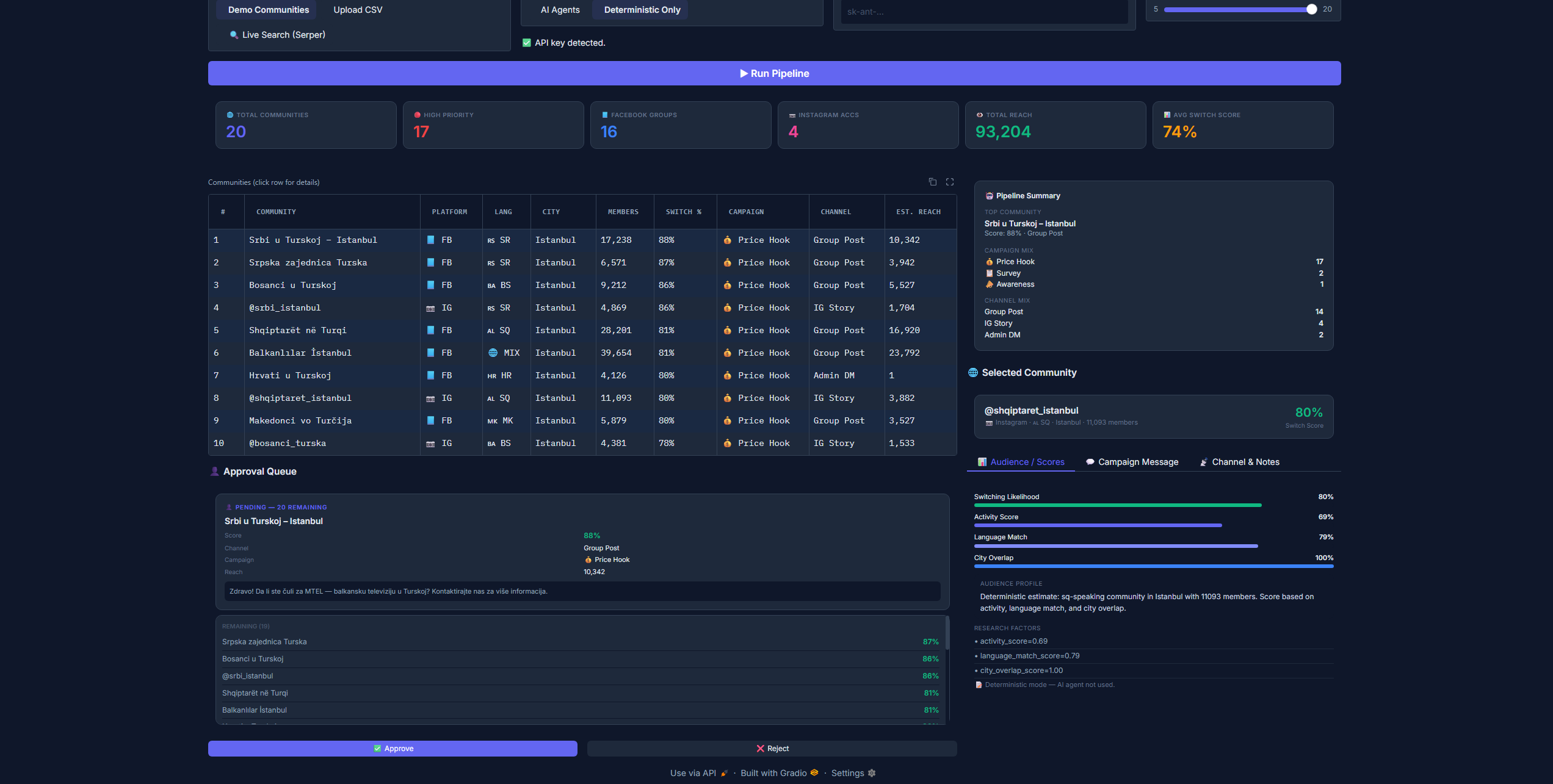Click the 16,920 est. reach cell

tap(921, 331)
